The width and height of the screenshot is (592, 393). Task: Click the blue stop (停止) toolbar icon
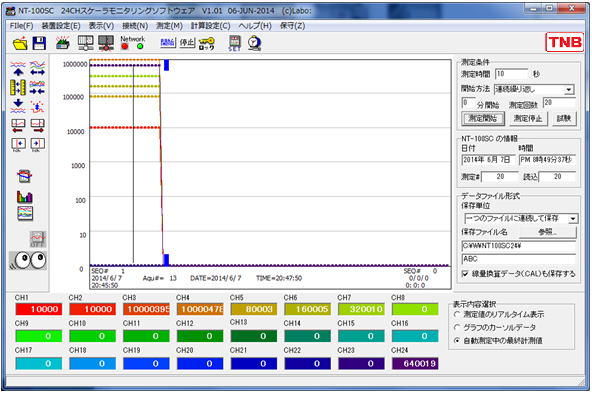click(187, 43)
